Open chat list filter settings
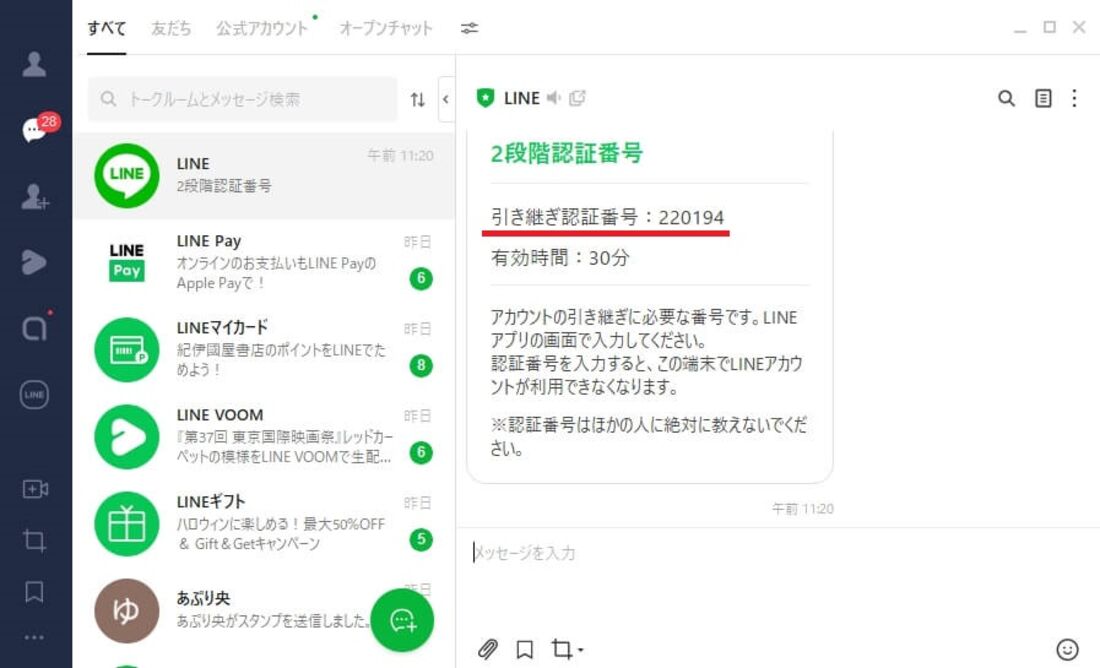The height and width of the screenshot is (668, 1100). (467, 29)
